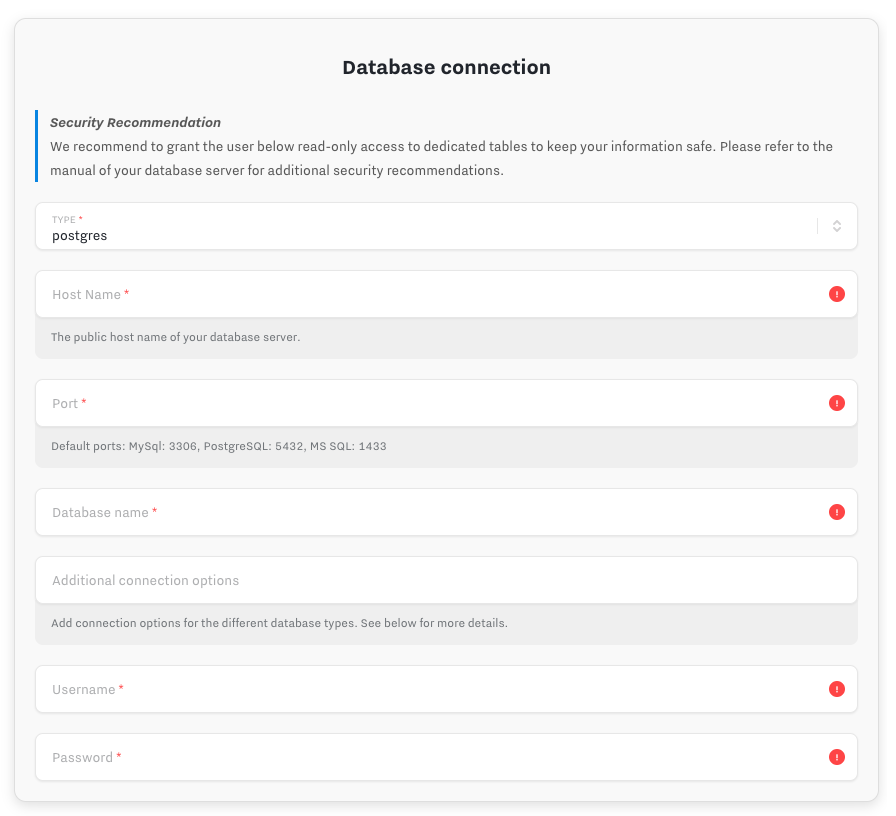This screenshot has width=896, height=816.
Task: Click the Port field error icon
Action: coord(837,403)
